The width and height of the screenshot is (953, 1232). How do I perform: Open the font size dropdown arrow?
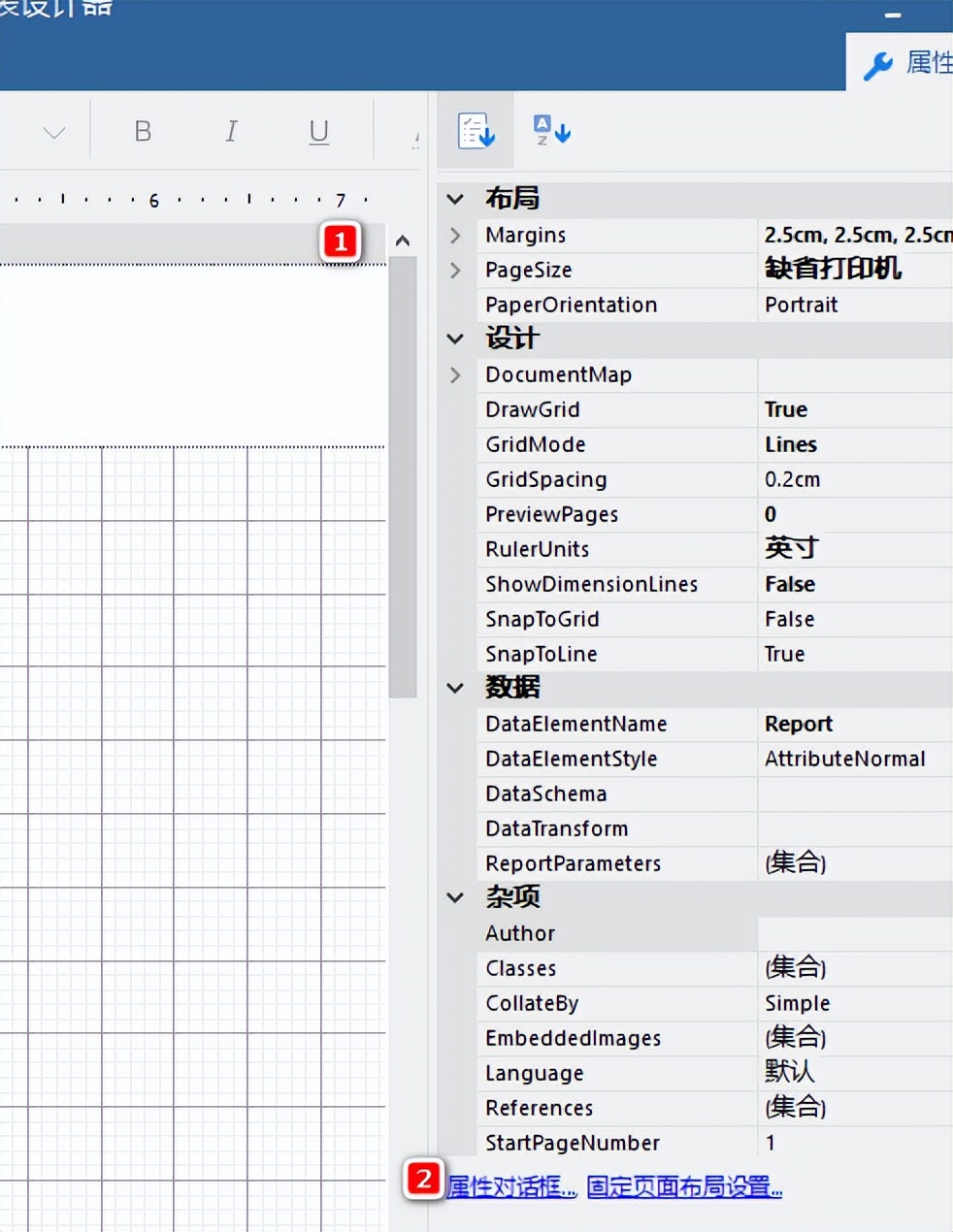pos(54,132)
